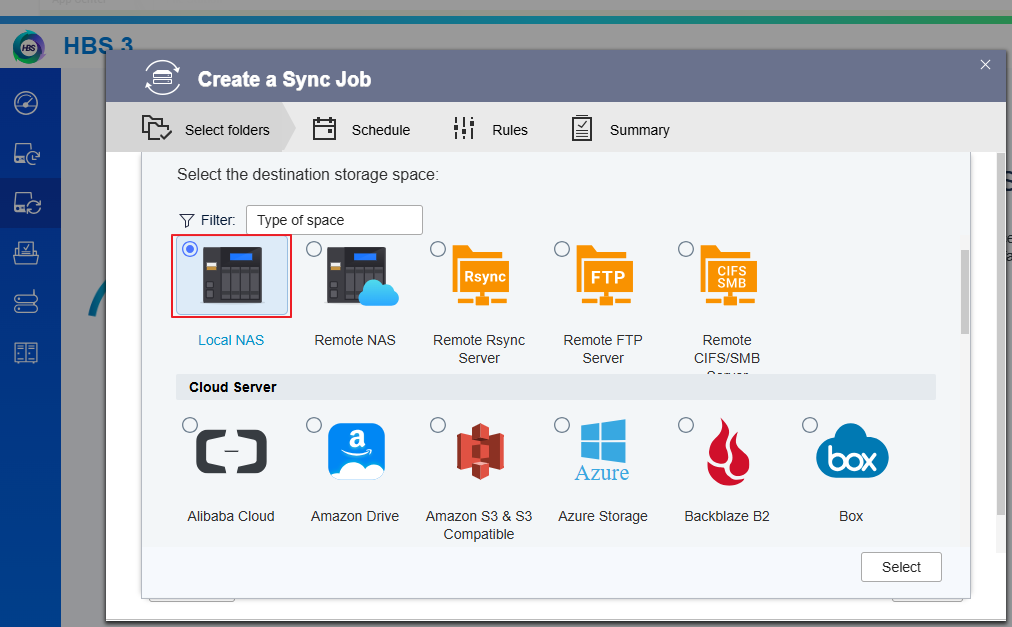
Task: Click the Box label text
Action: [851, 517]
